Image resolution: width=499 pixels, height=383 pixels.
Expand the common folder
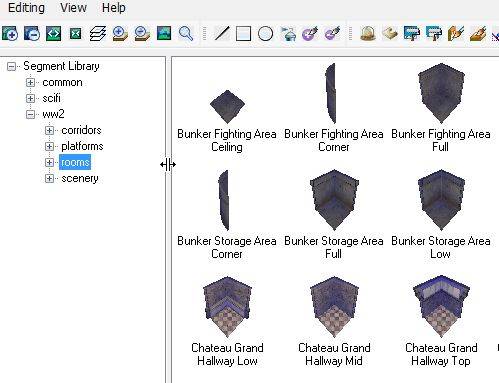point(30,82)
